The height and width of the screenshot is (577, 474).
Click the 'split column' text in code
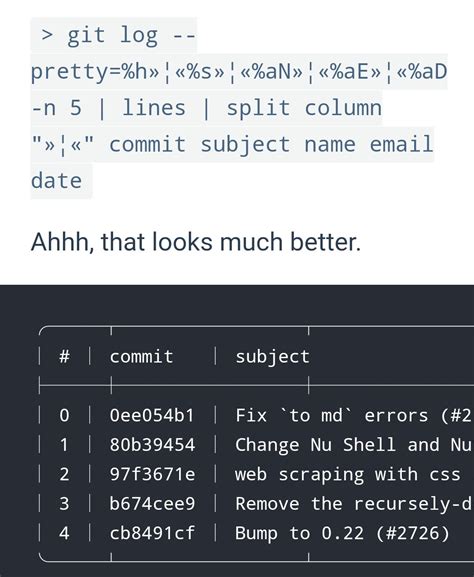pos(304,108)
